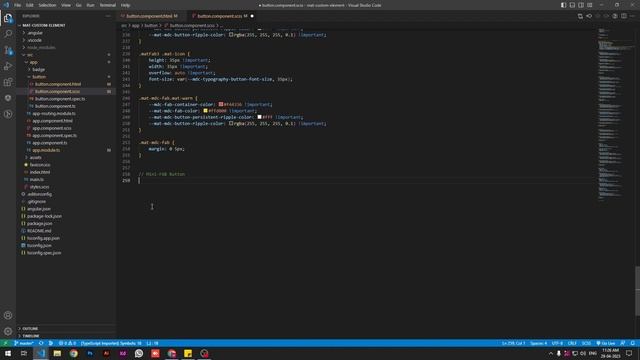Viewport: 640px width, 360px height.
Task: Open editor more actions ellipsis
Action: (x=632, y=16)
